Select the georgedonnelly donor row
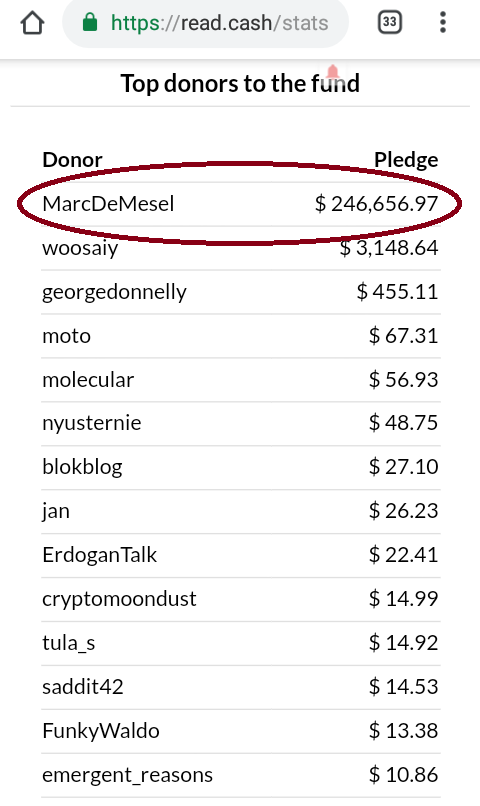The width and height of the screenshot is (480, 806). click(241, 292)
